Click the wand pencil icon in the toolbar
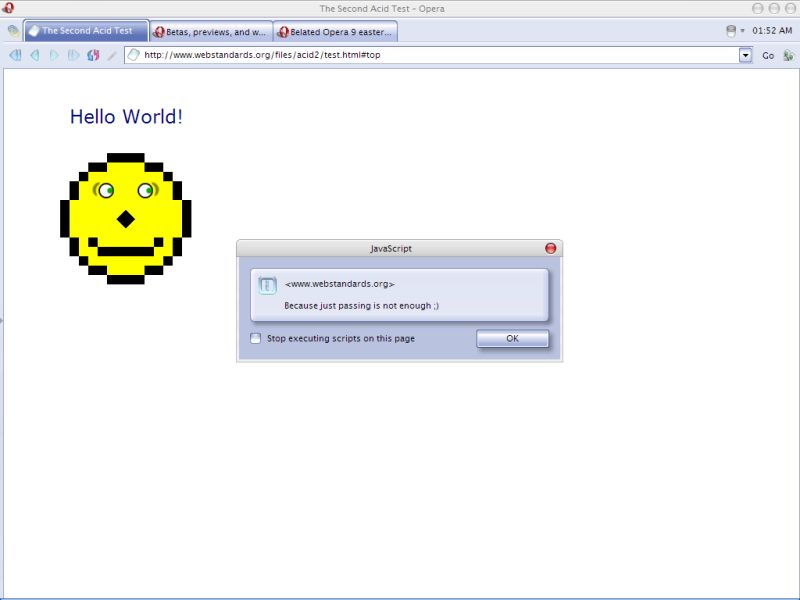800x600 pixels. [112, 55]
